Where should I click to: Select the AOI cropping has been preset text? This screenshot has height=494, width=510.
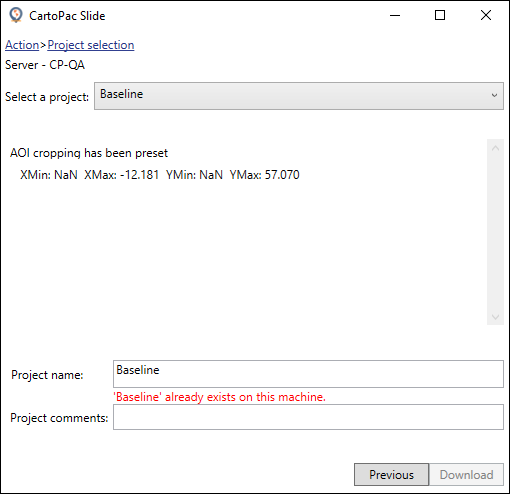coord(89,153)
